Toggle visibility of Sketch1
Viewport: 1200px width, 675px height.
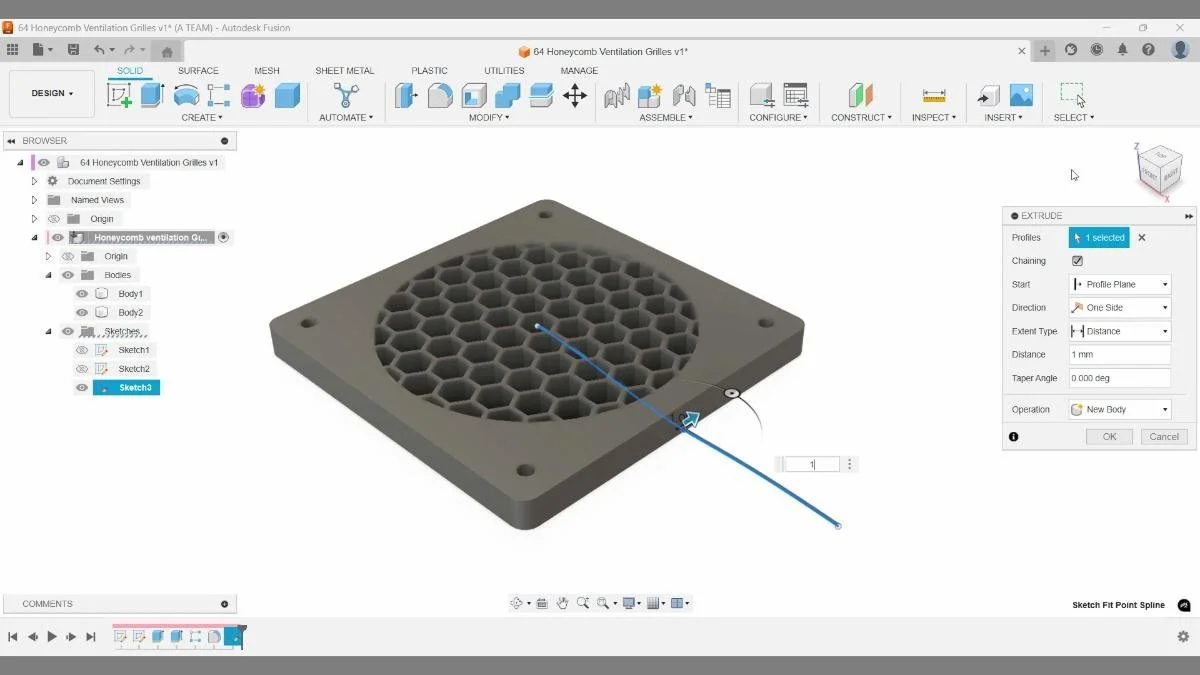coord(82,350)
